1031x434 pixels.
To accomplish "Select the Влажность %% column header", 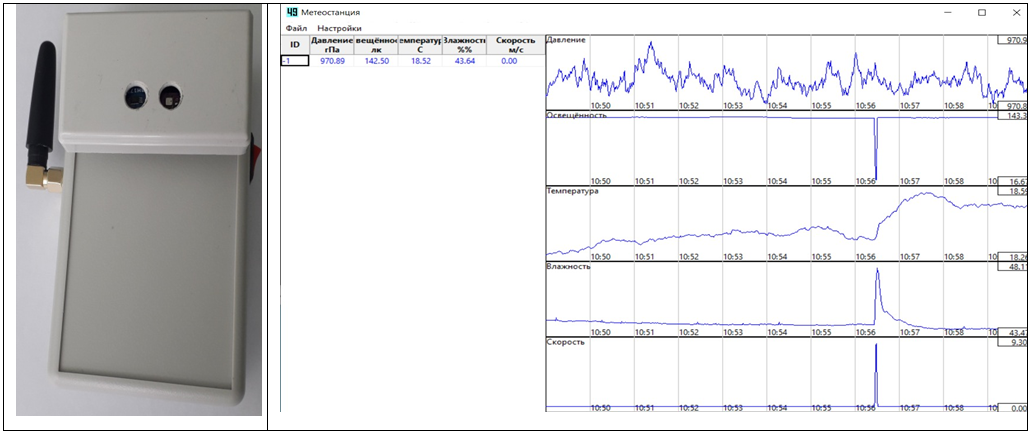I will (464, 44).
